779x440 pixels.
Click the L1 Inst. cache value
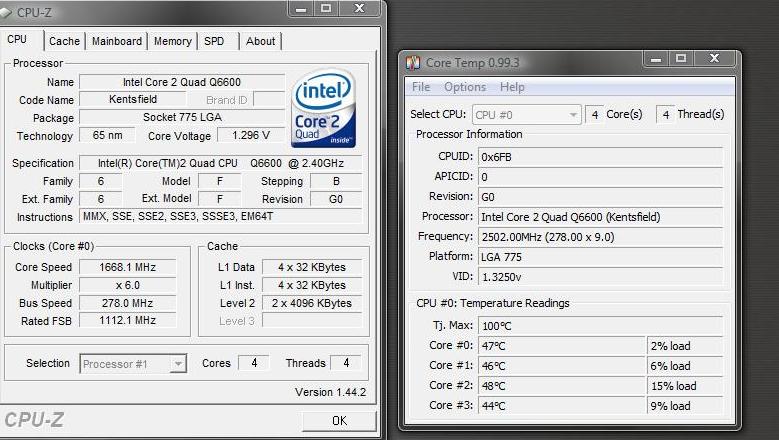click(x=312, y=285)
